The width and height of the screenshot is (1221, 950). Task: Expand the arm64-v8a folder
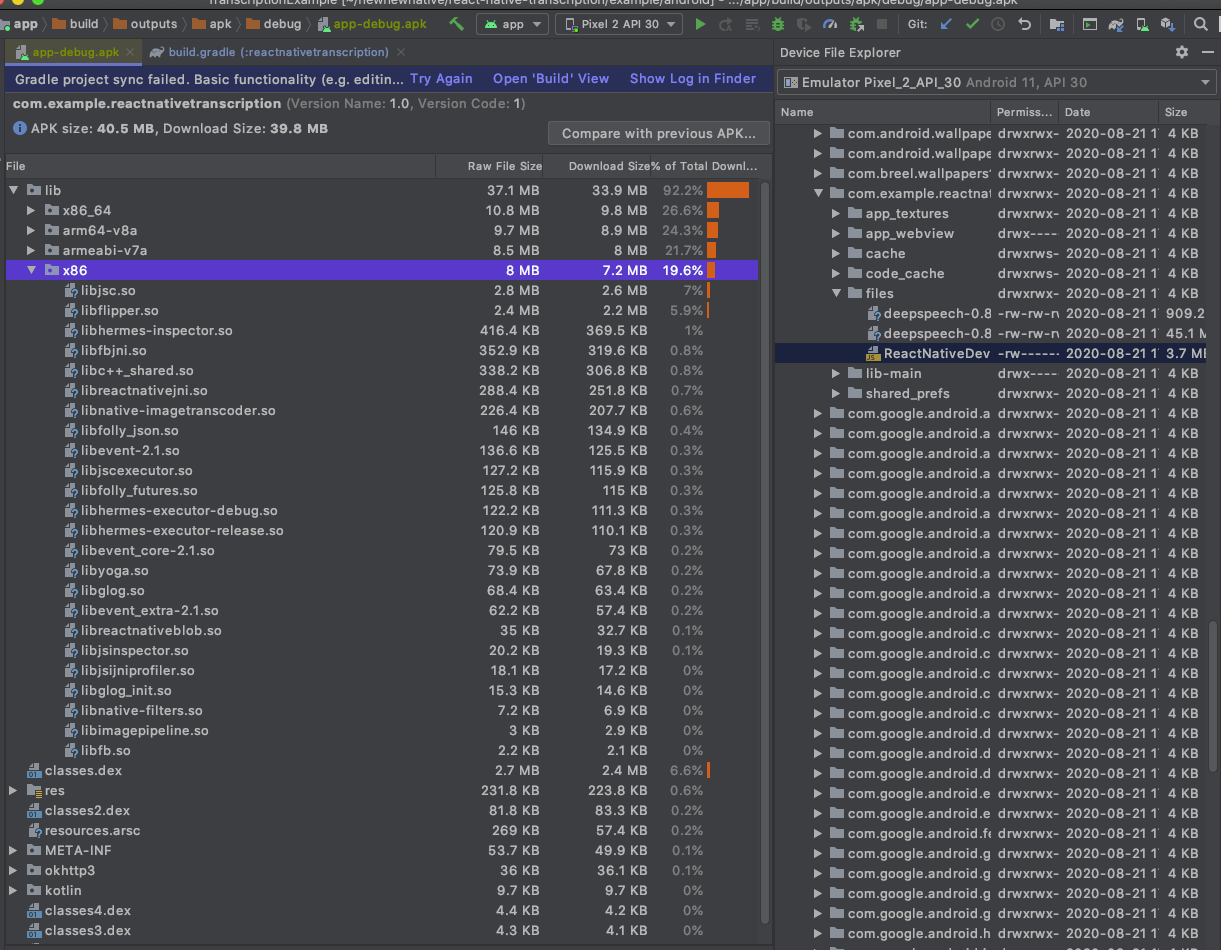(x=32, y=230)
